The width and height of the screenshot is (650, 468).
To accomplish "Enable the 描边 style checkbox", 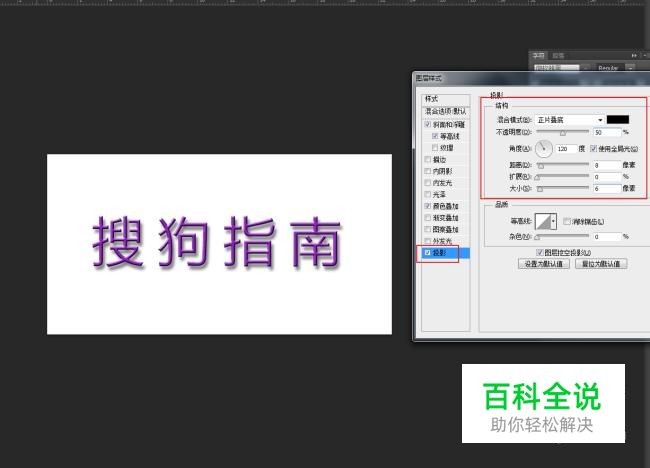I will pyautogui.click(x=427, y=159).
